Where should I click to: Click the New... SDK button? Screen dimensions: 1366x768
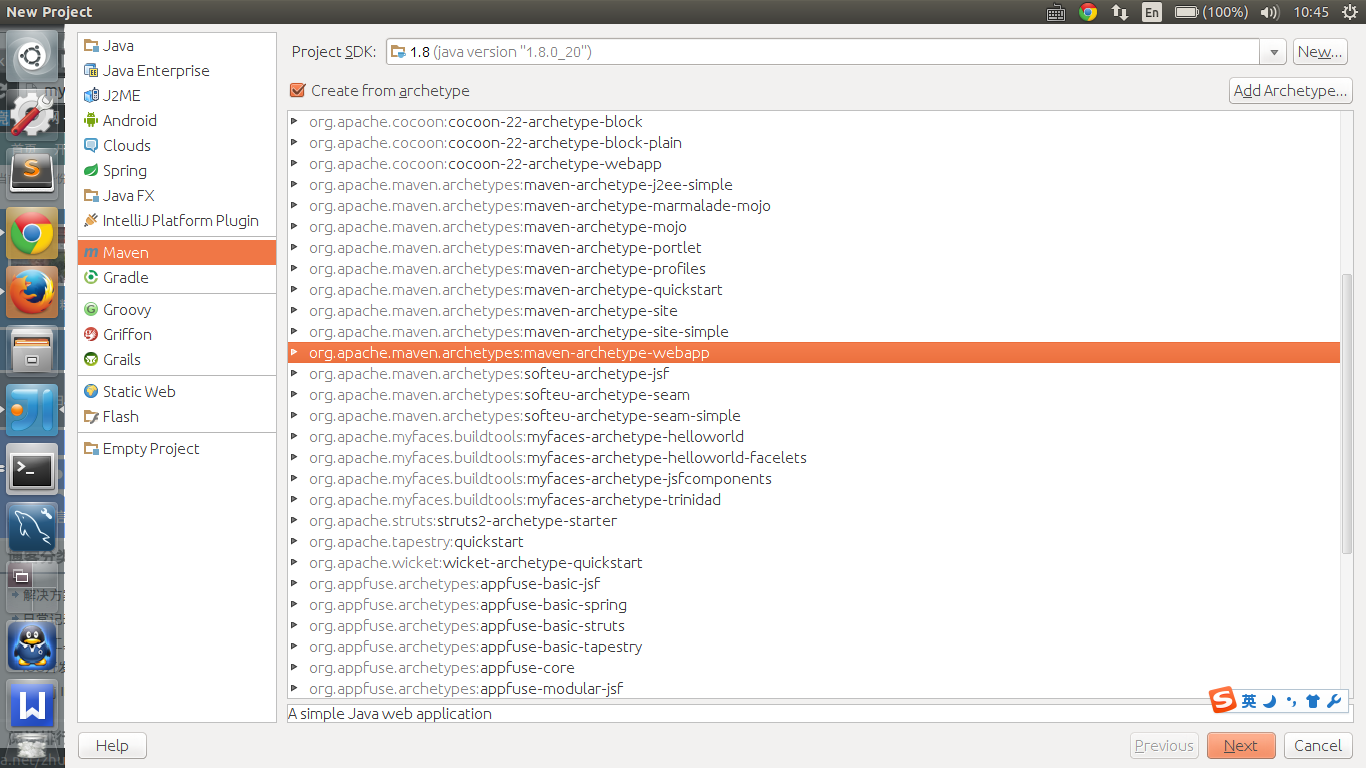coord(1320,52)
